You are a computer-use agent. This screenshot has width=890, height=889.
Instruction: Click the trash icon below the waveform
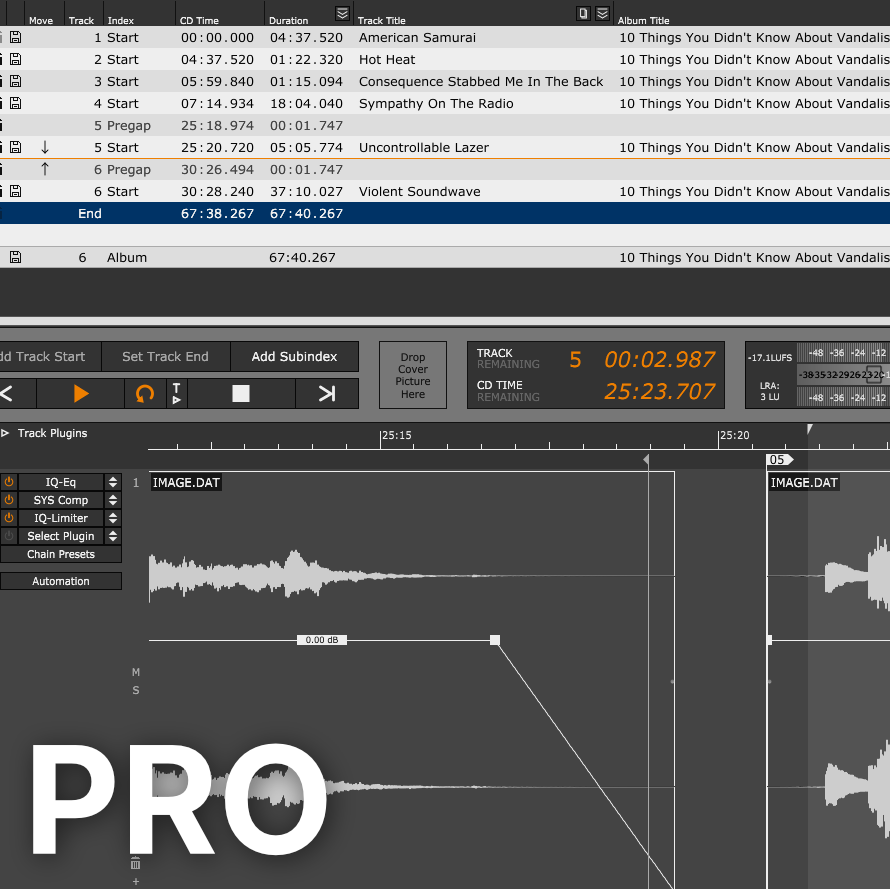(135, 863)
